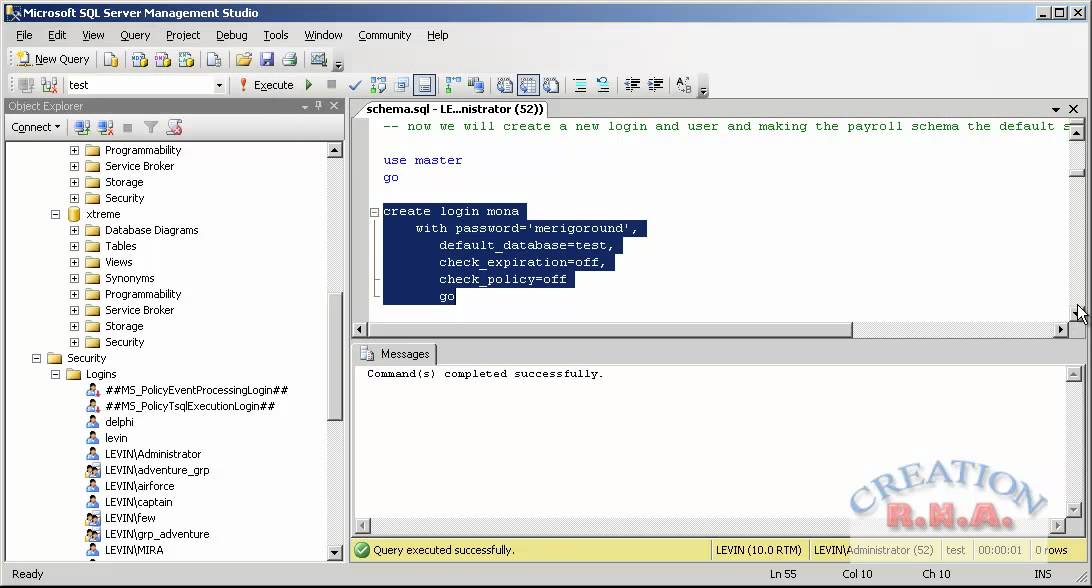Viewport: 1092px width, 588px height.
Task: Open the Activity Monitor icon
Action: [x=319, y=60]
